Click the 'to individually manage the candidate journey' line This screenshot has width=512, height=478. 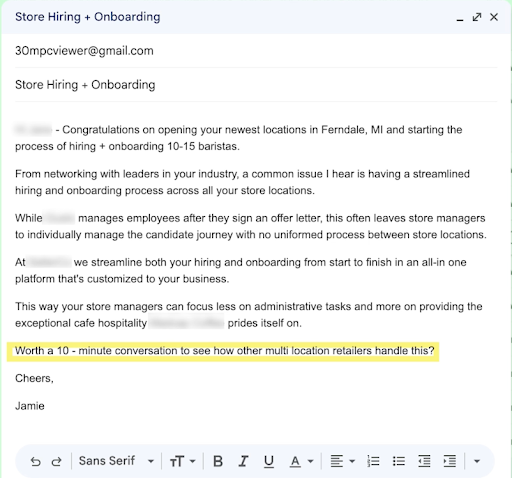pos(251,235)
